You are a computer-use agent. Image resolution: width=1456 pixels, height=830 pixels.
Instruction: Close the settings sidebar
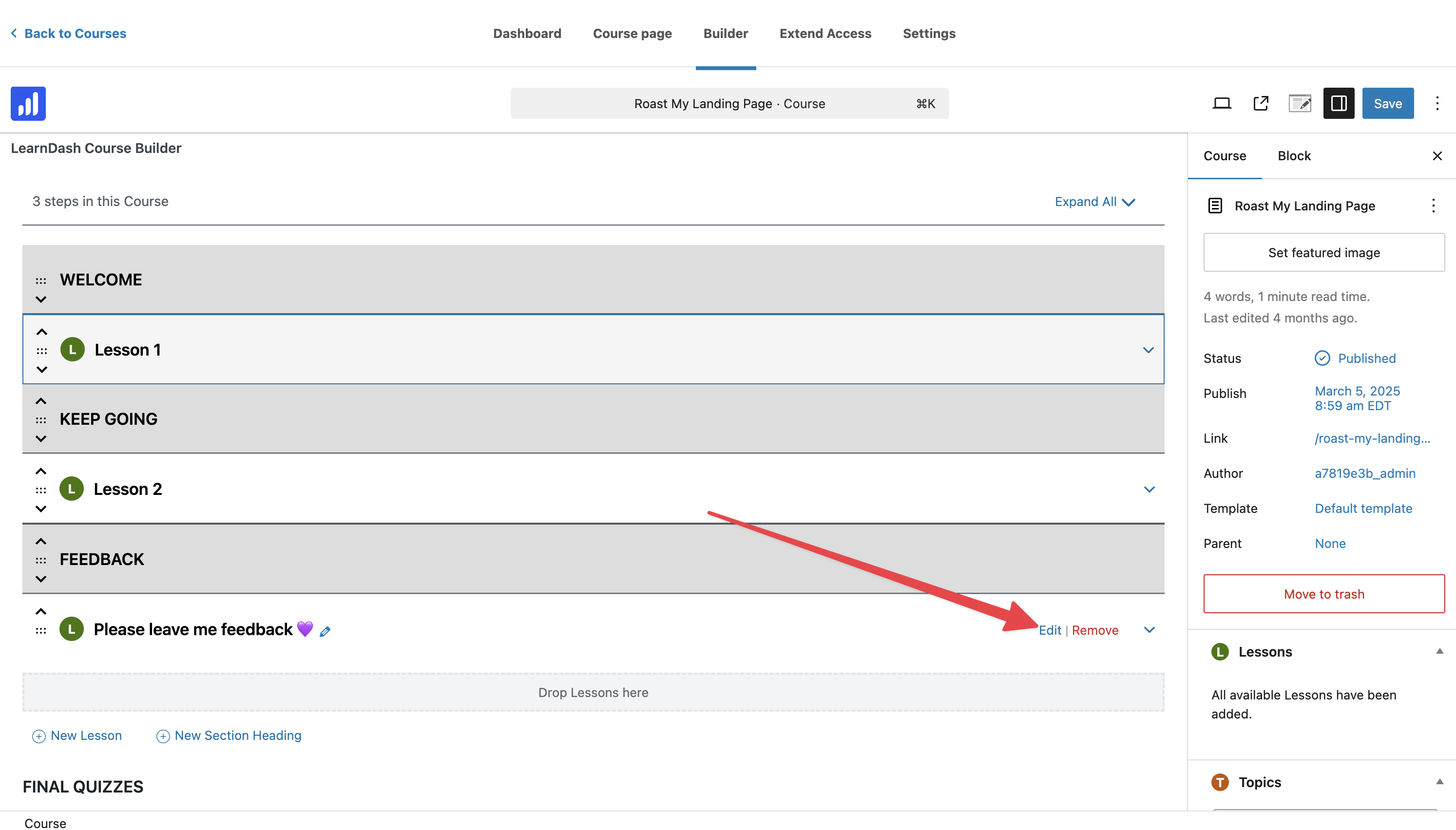coord(1437,156)
